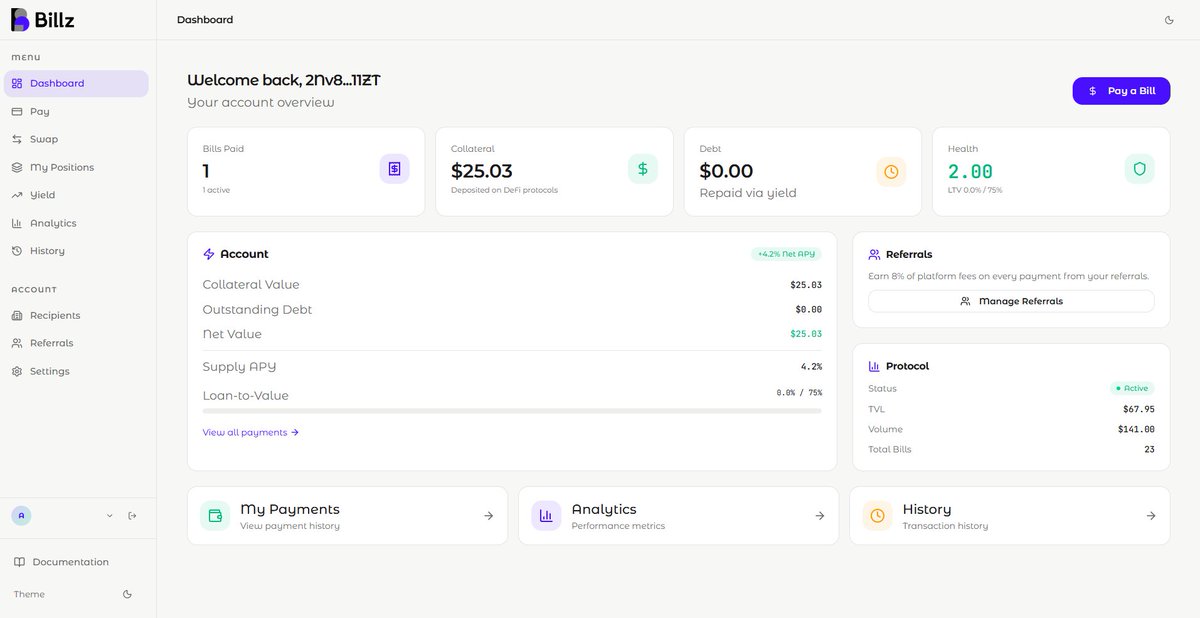Click the Health value 2.00
The image size is (1200, 618).
pyautogui.click(x=970, y=171)
